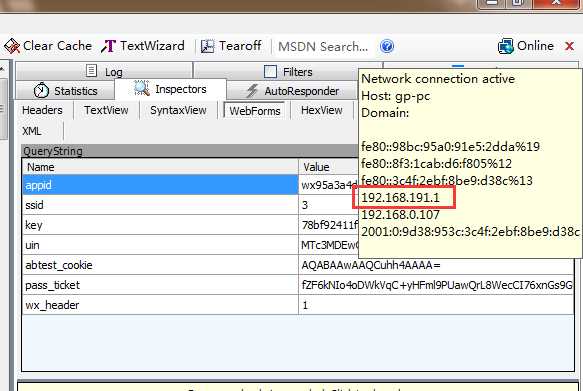Click the Statistics stopwatch icon
The image size is (583, 391).
pyautogui.click(x=41, y=90)
